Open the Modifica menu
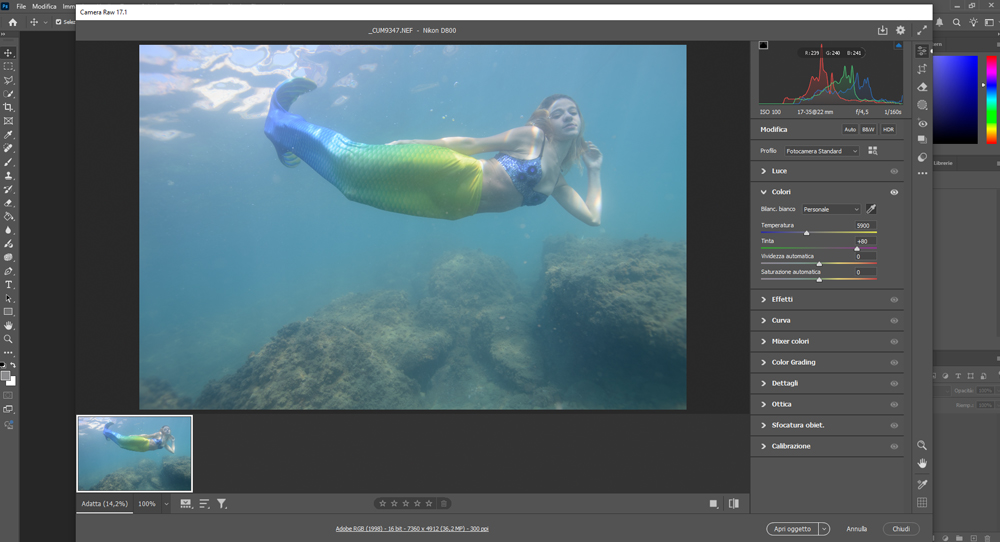The image size is (1000, 542). click(44, 6)
